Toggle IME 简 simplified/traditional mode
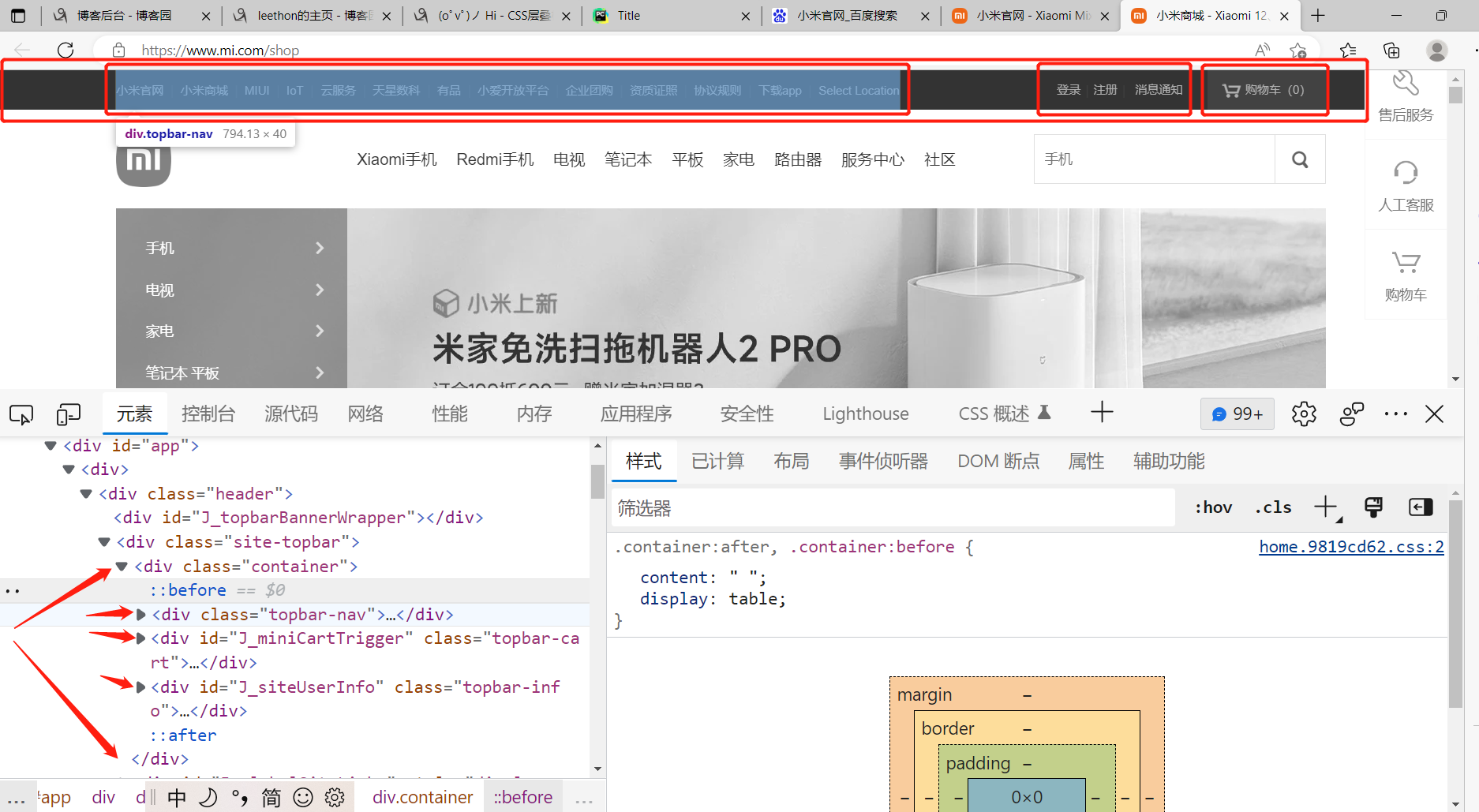Screen dimensions: 1479x812 [271, 798]
